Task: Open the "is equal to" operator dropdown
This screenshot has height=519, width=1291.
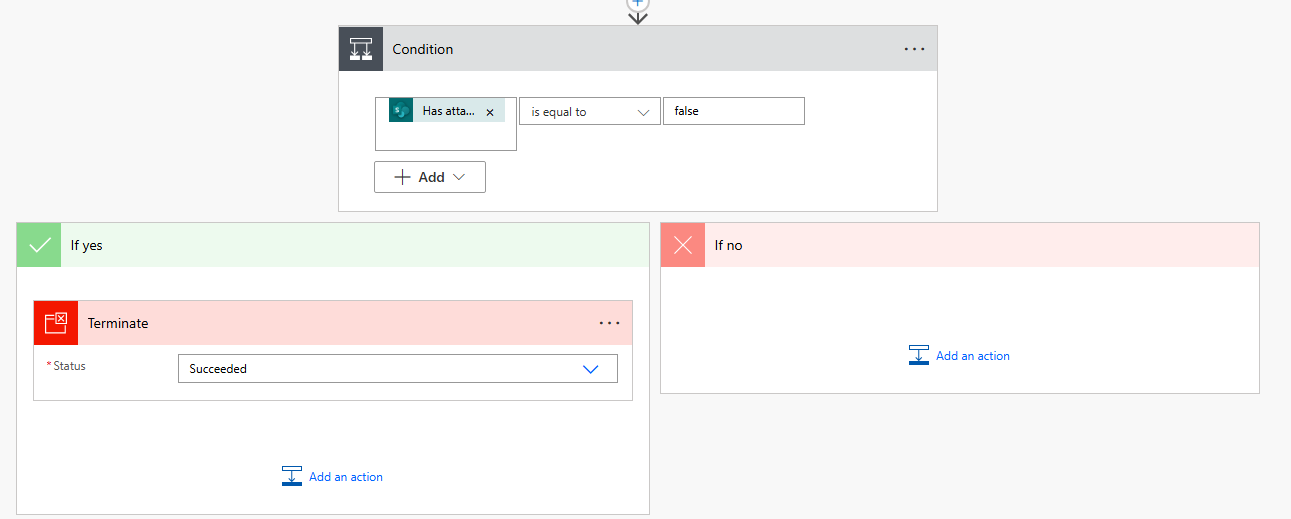Action: point(589,112)
